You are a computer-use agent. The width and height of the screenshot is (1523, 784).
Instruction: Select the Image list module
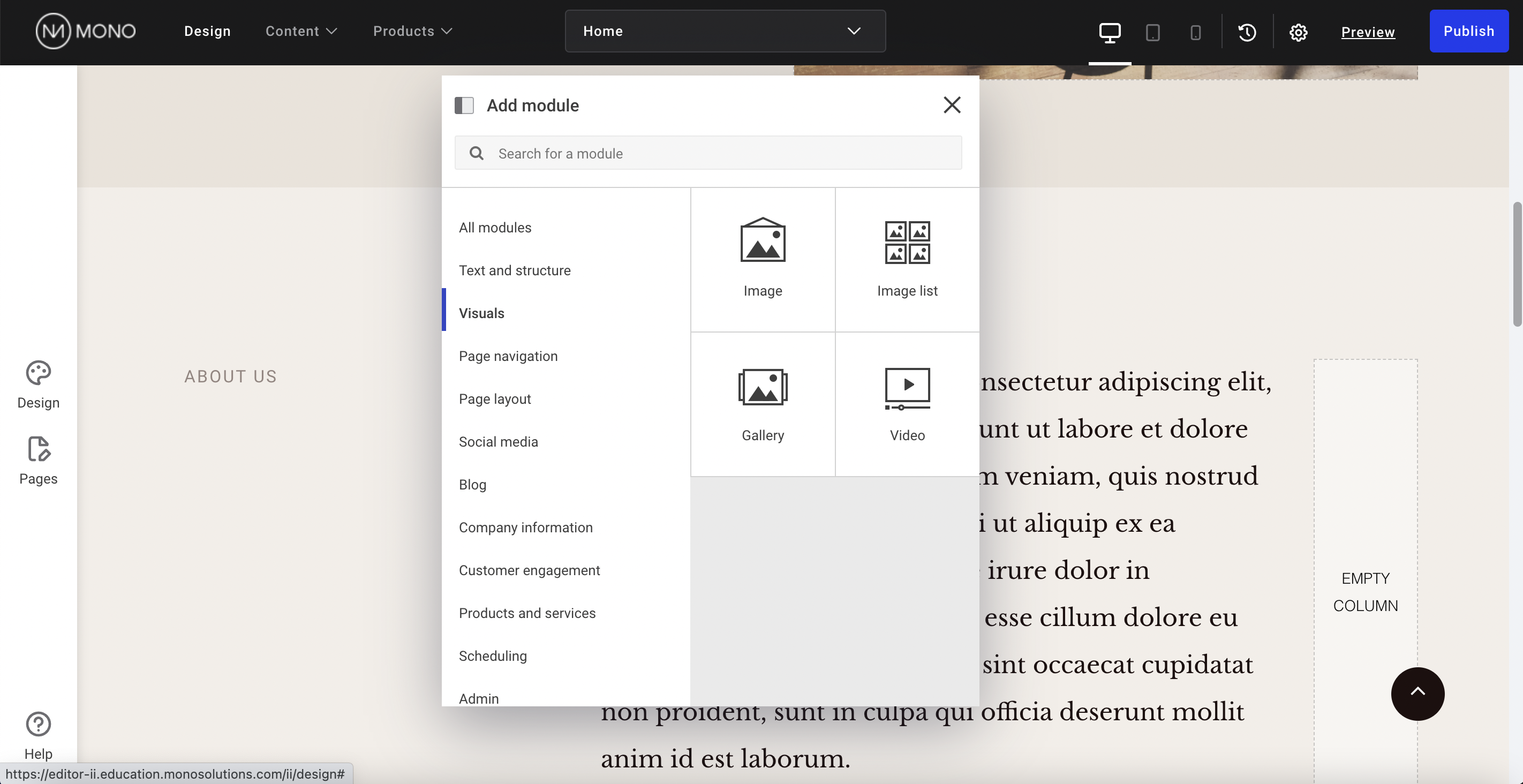point(907,258)
